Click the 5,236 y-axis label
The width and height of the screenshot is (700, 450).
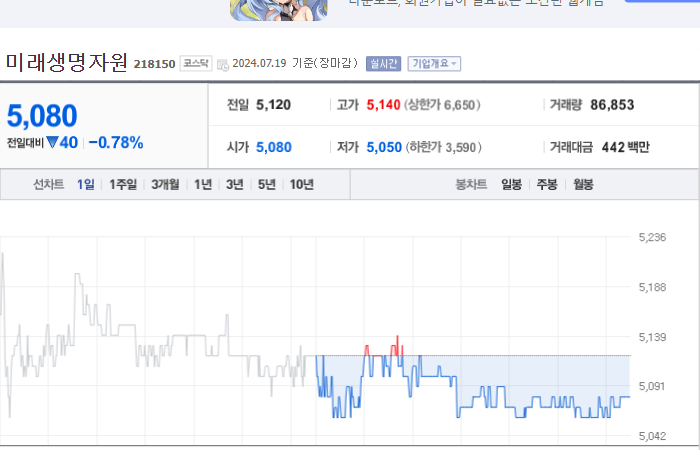tap(652, 238)
